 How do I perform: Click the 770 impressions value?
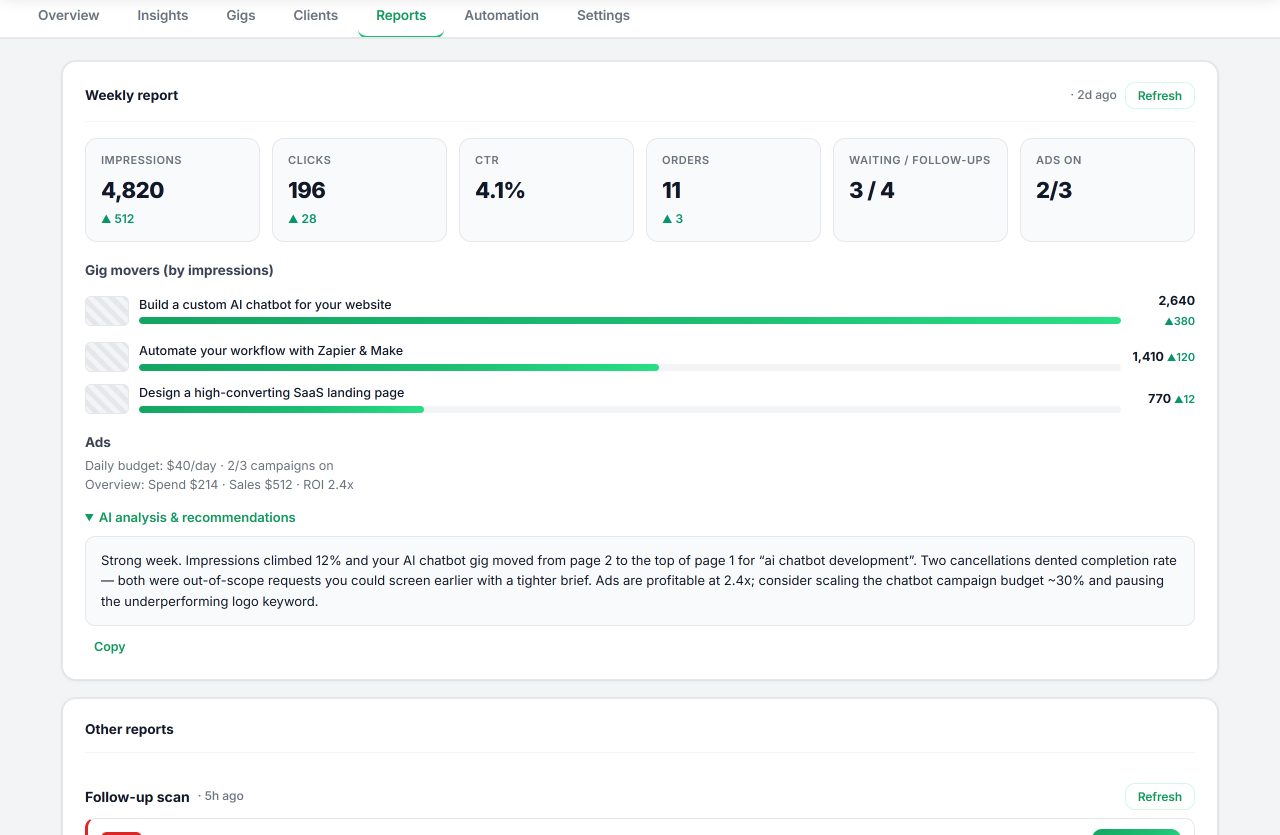(x=1159, y=399)
